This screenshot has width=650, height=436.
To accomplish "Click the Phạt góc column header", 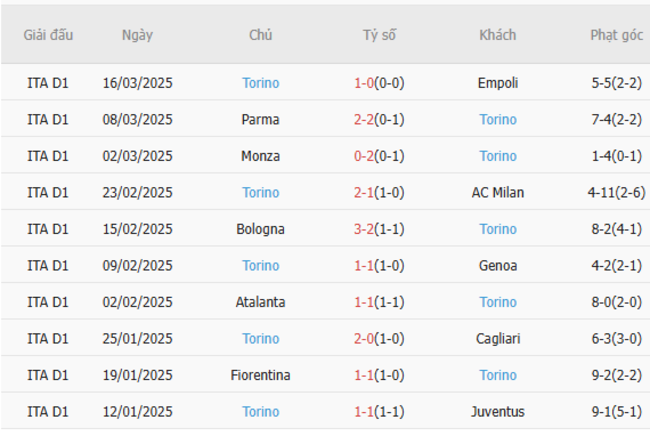I will (x=616, y=35).
